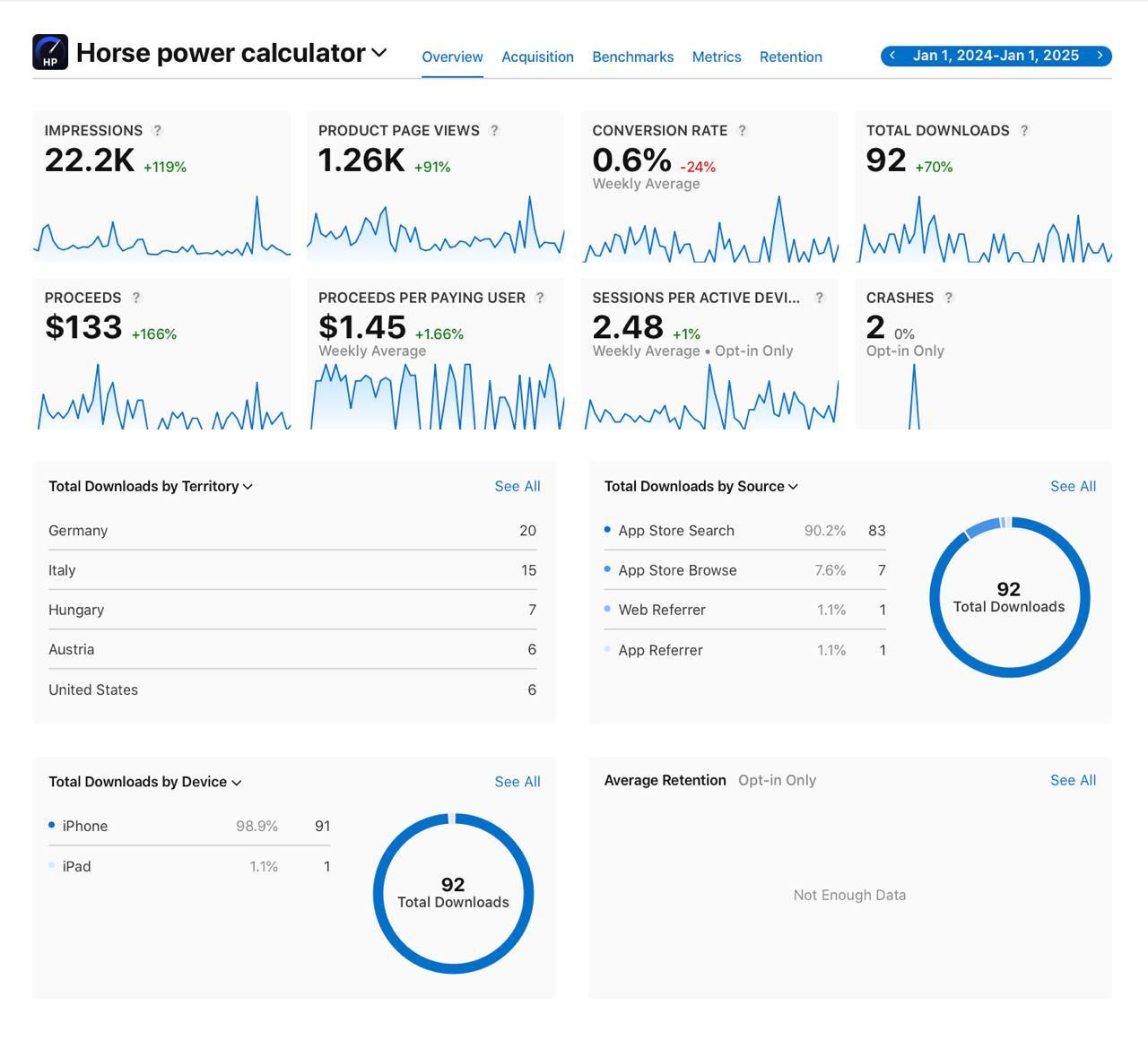Expand the Total Downloads by Source dropdown
The width and height of the screenshot is (1148, 1049).
click(793, 487)
